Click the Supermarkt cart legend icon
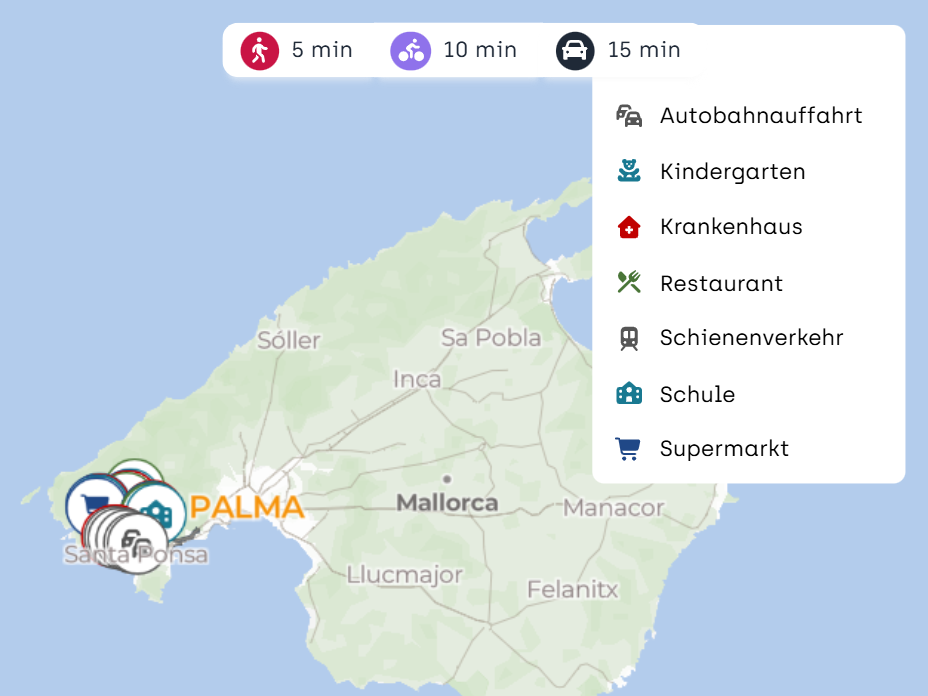 629,449
